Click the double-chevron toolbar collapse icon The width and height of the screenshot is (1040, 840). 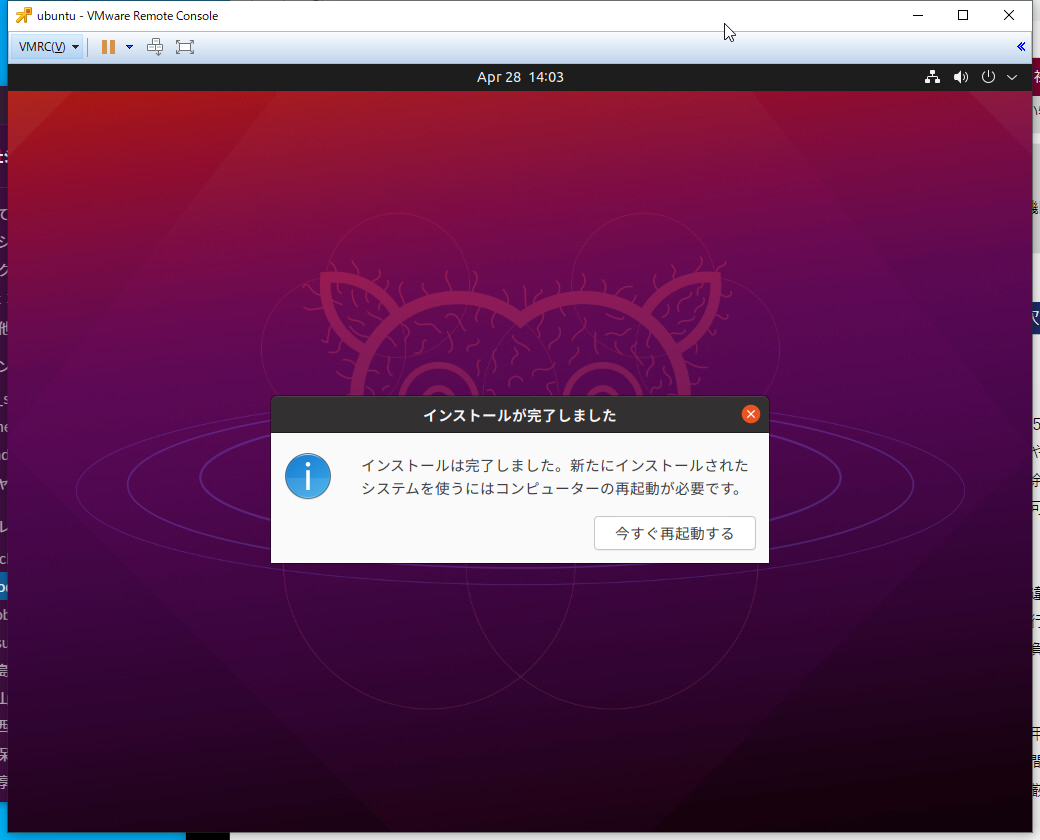1021,46
